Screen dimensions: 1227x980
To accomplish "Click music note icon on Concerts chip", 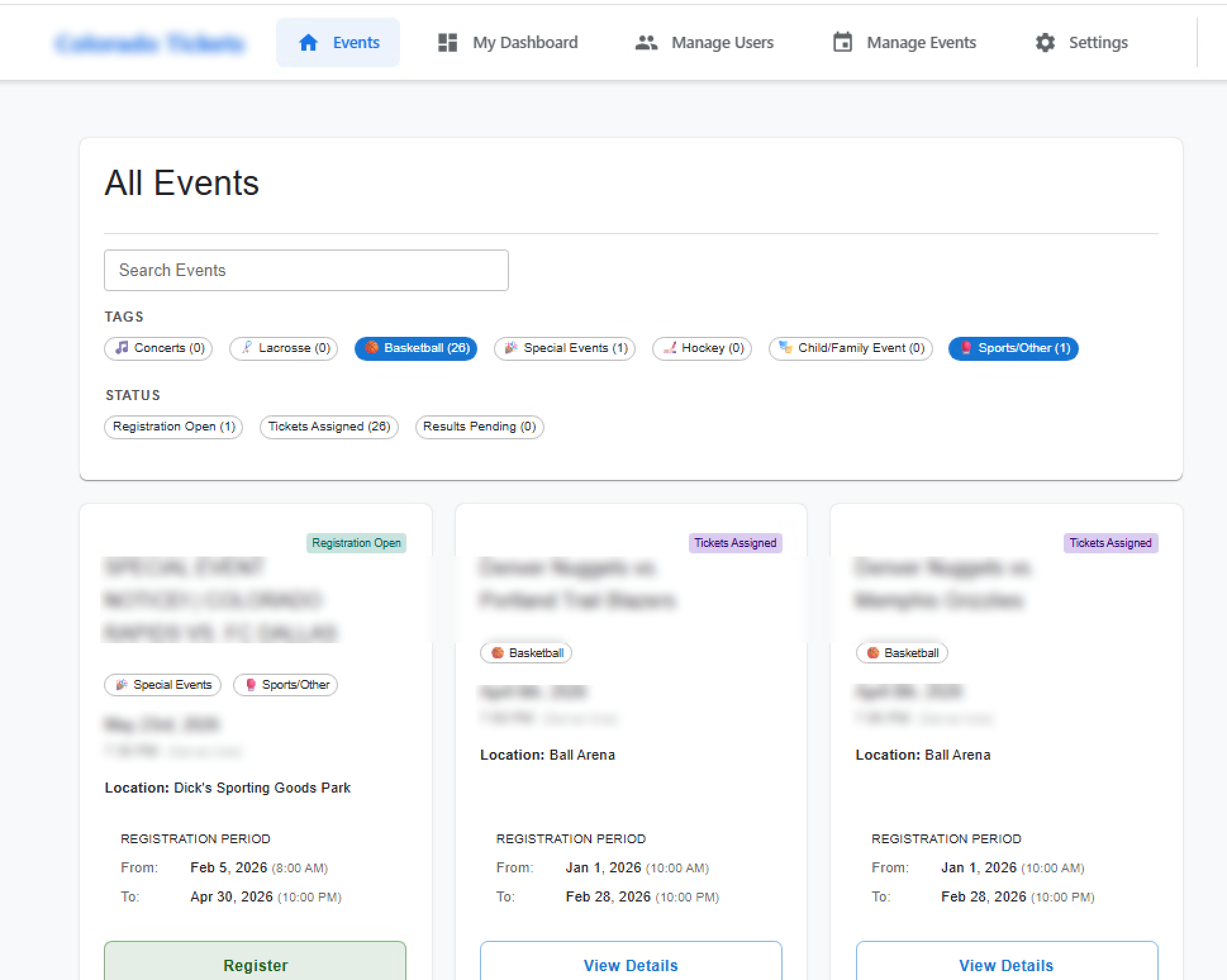I will pyautogui.click(x=122, y=348).
